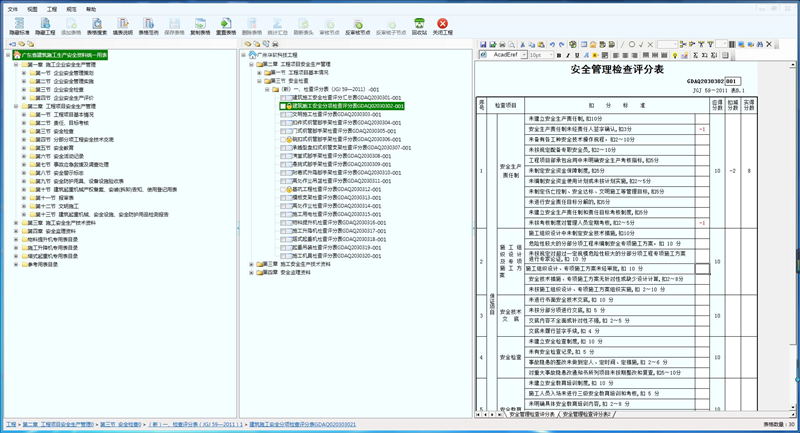
Task: Click the form sheet vertical scrollbar down arrow
Action: (792, 407)
